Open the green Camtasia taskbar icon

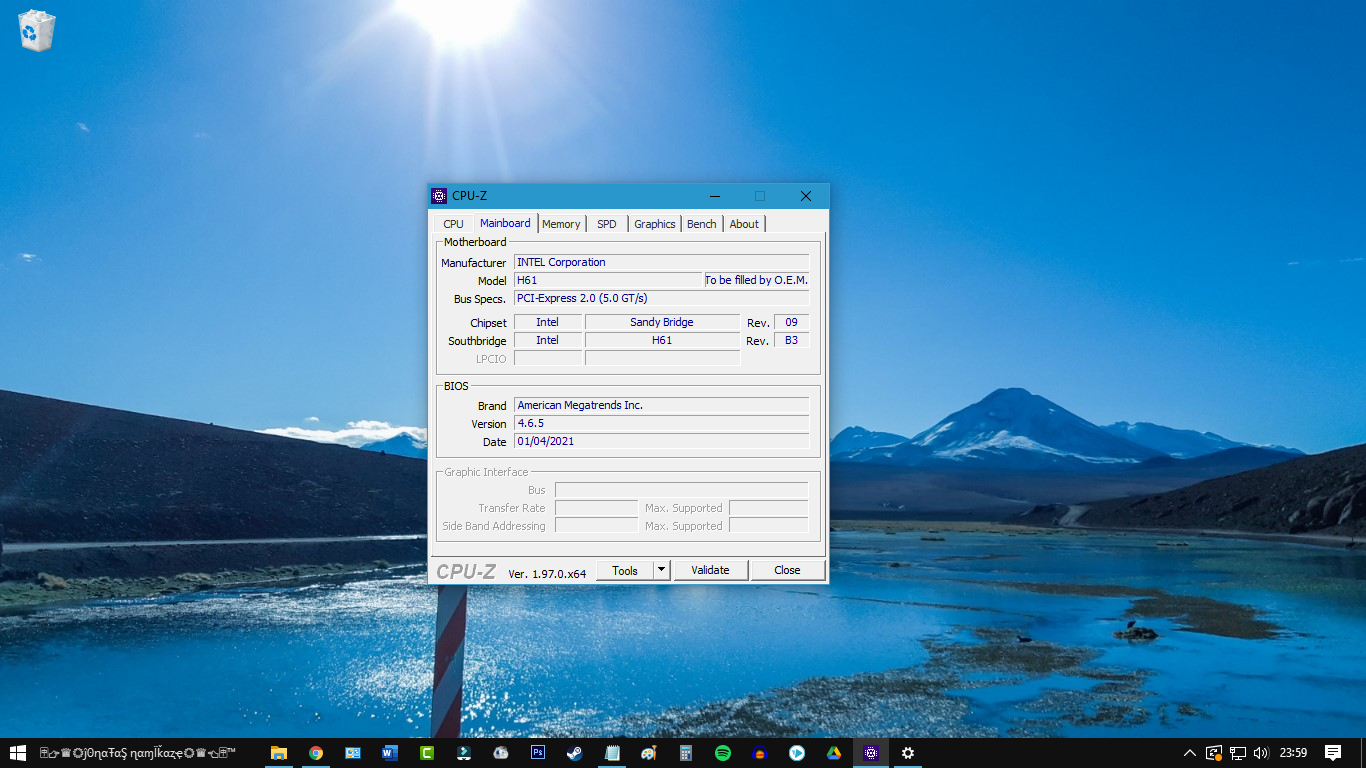point(427,753)
